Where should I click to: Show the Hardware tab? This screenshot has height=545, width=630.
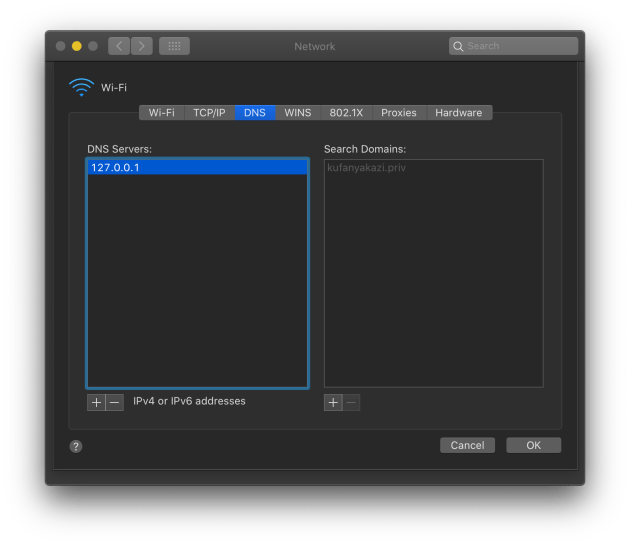[459, 113]
